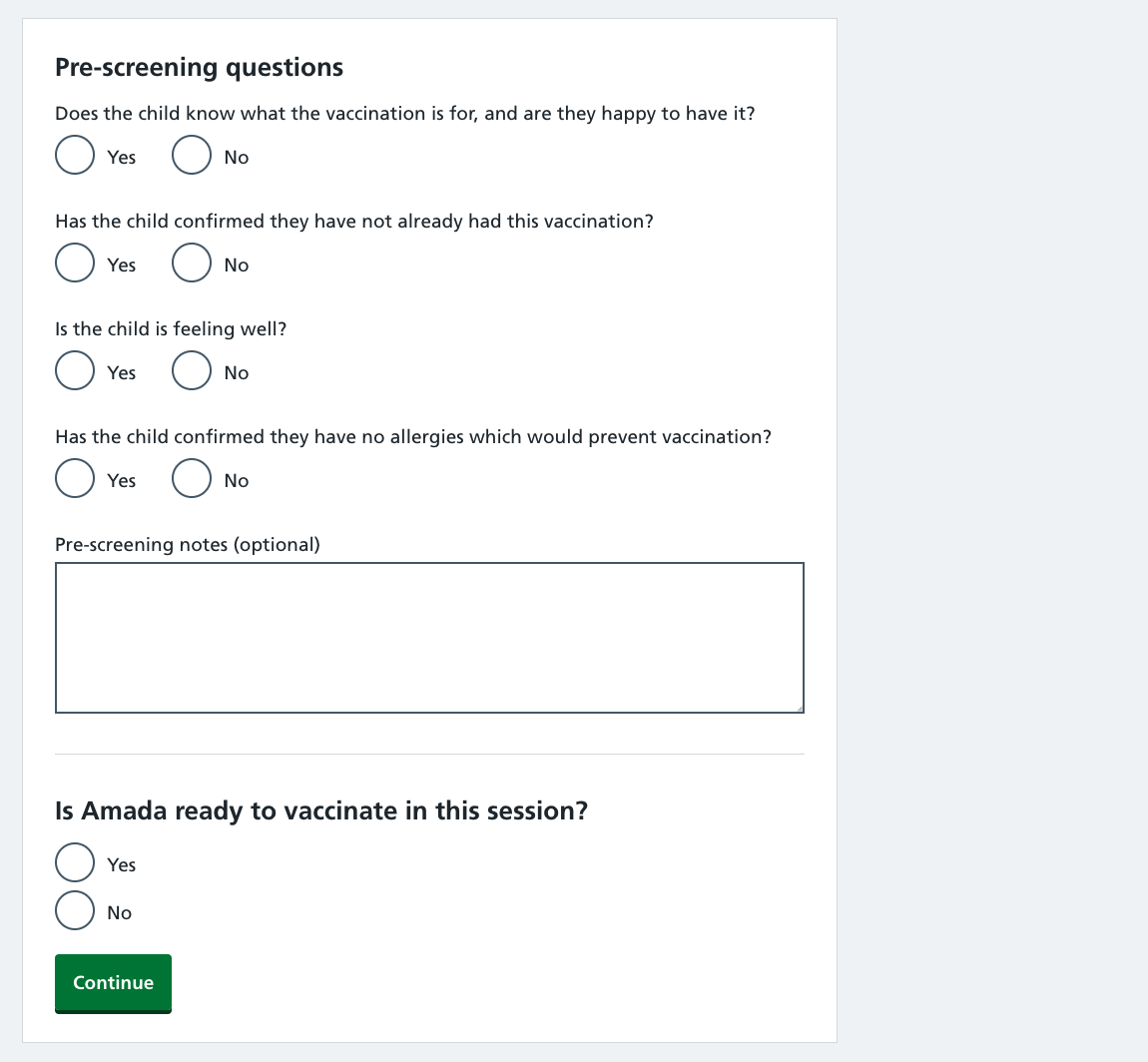Mark No for child is feeling well
1148x1062 pixels.
[x=192, y=370]
